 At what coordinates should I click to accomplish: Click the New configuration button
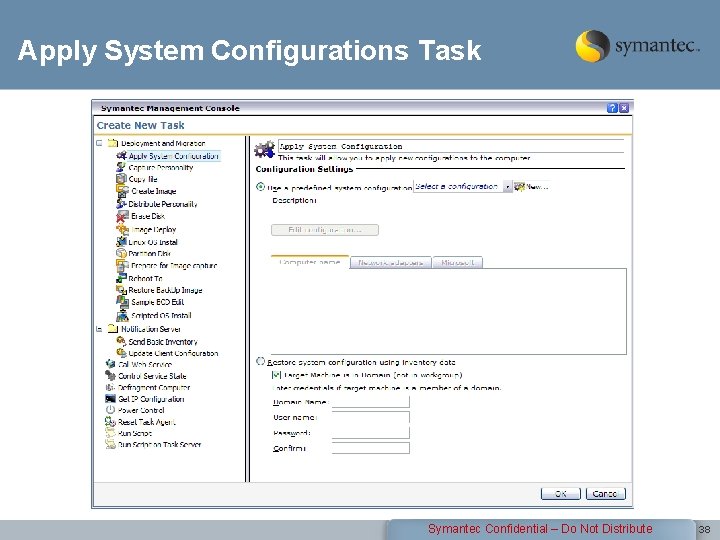[531, 186]
